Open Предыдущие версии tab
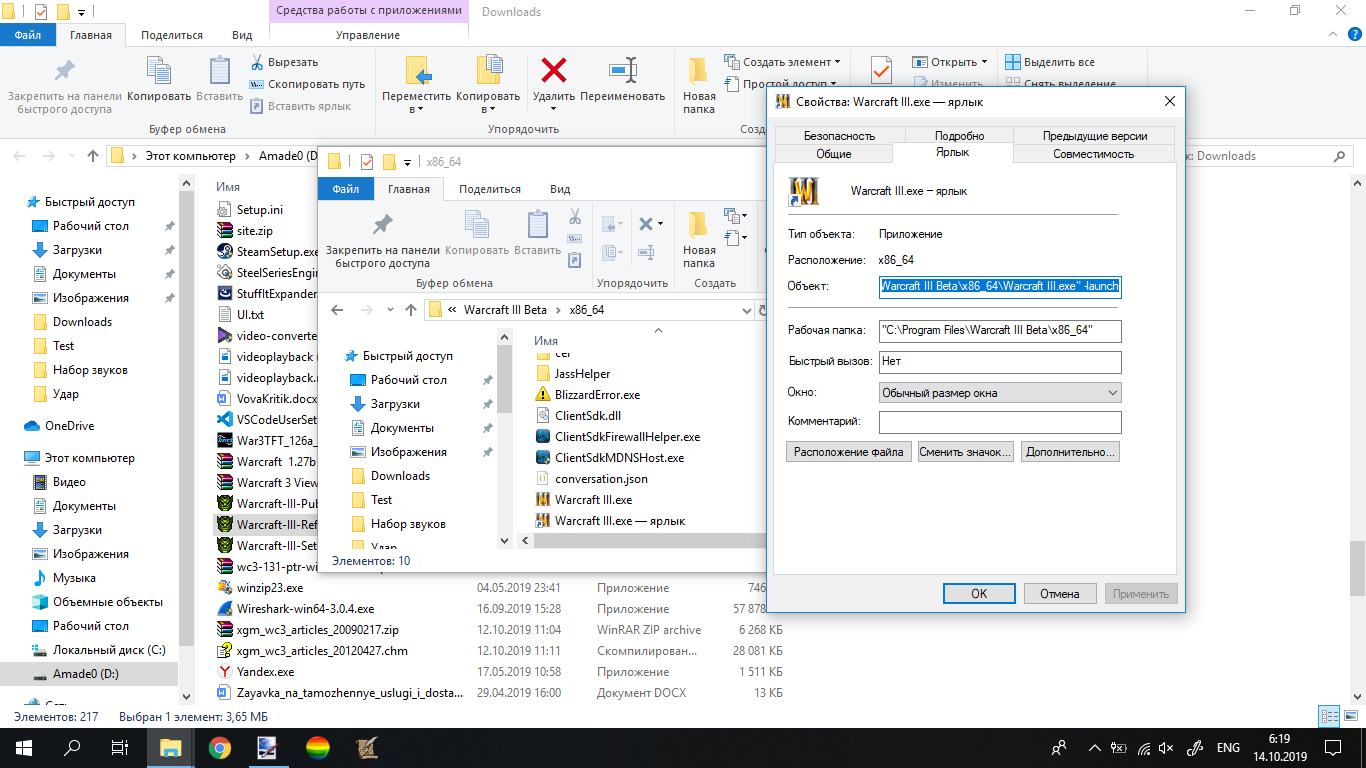This screenshot has height=768, width=1366. (1094, 136)
